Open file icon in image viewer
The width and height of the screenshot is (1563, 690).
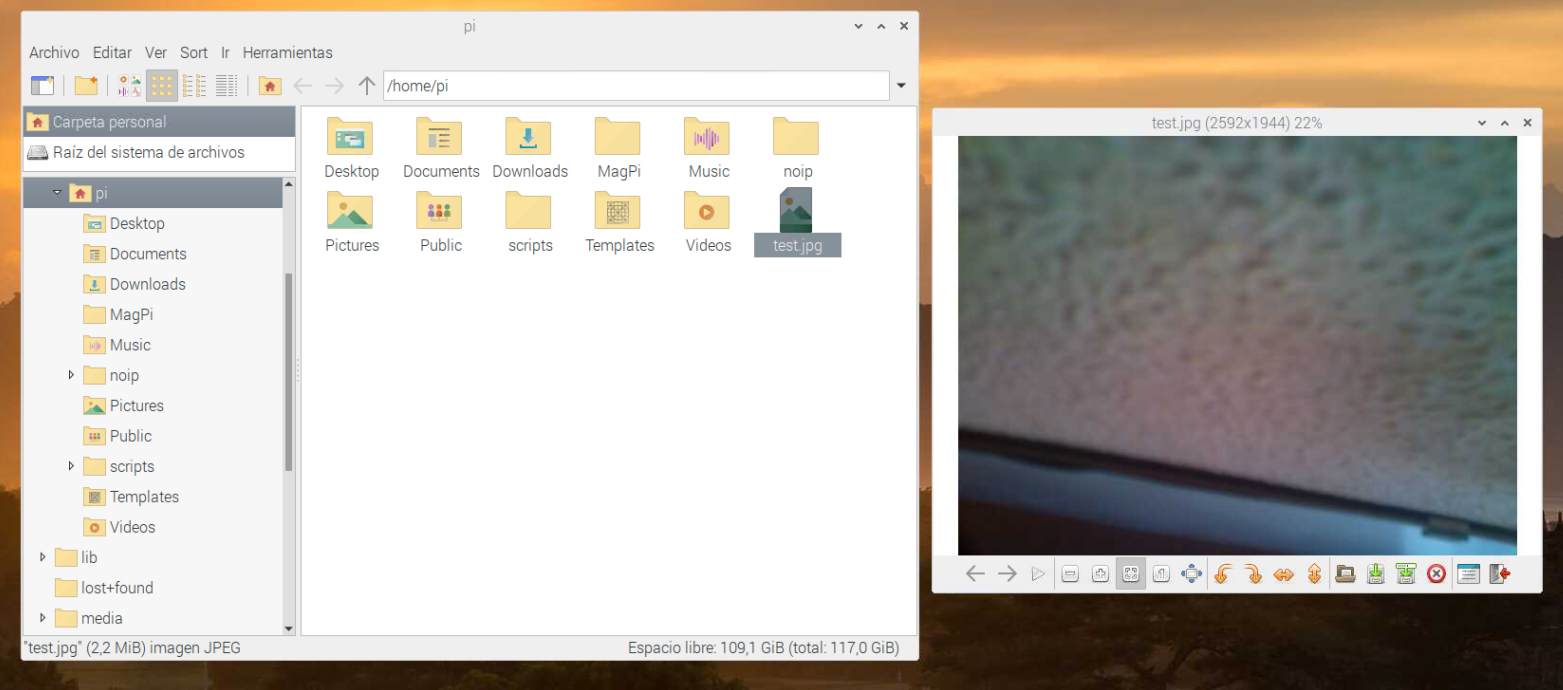click(1345, 574)
